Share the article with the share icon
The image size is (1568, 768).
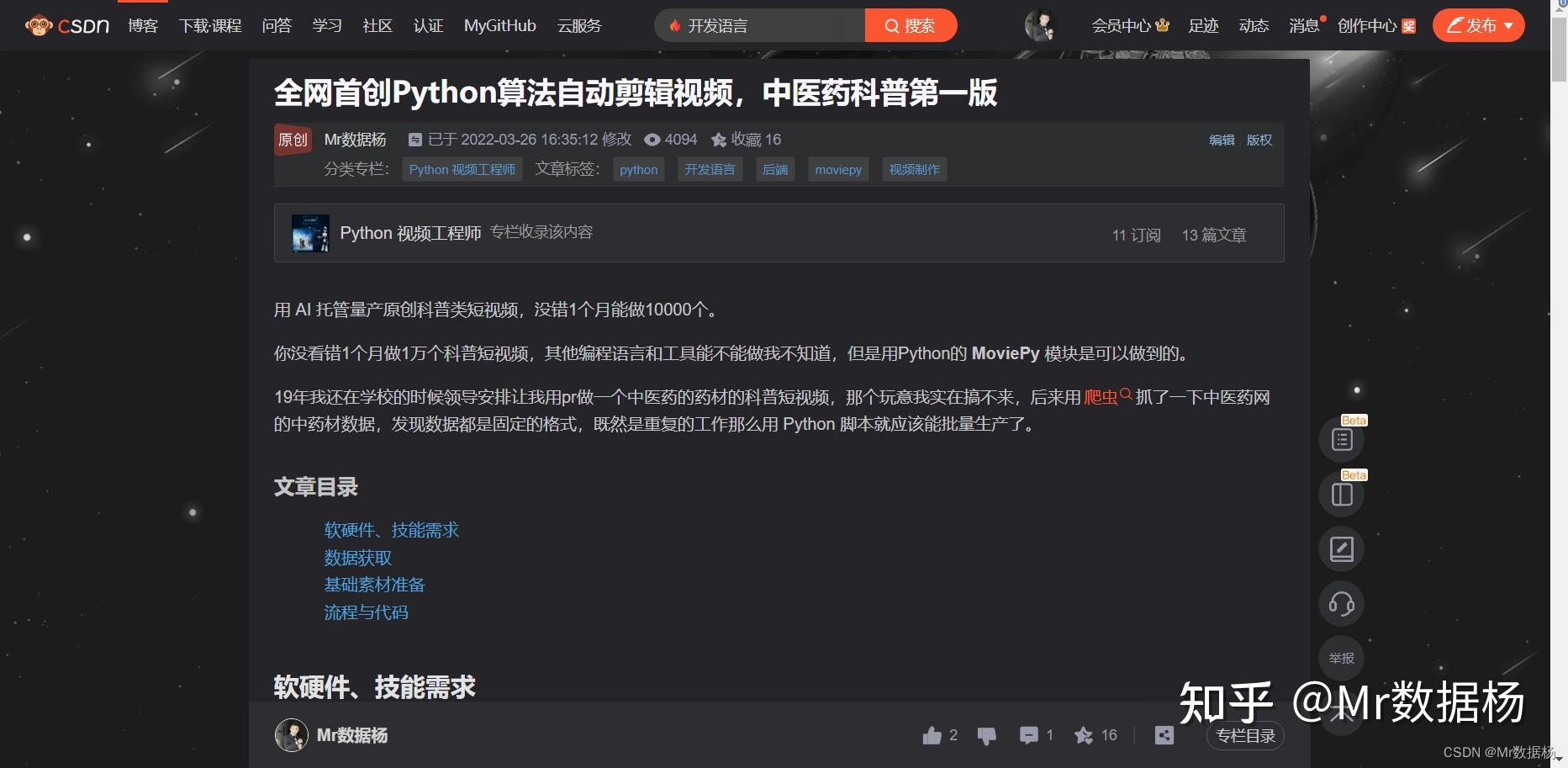pos(1164,734)
